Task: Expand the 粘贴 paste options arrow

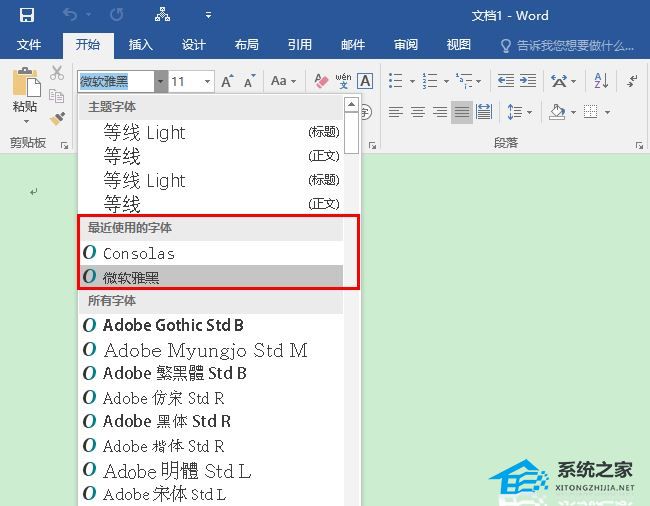Action: click(x=26, y=121)
